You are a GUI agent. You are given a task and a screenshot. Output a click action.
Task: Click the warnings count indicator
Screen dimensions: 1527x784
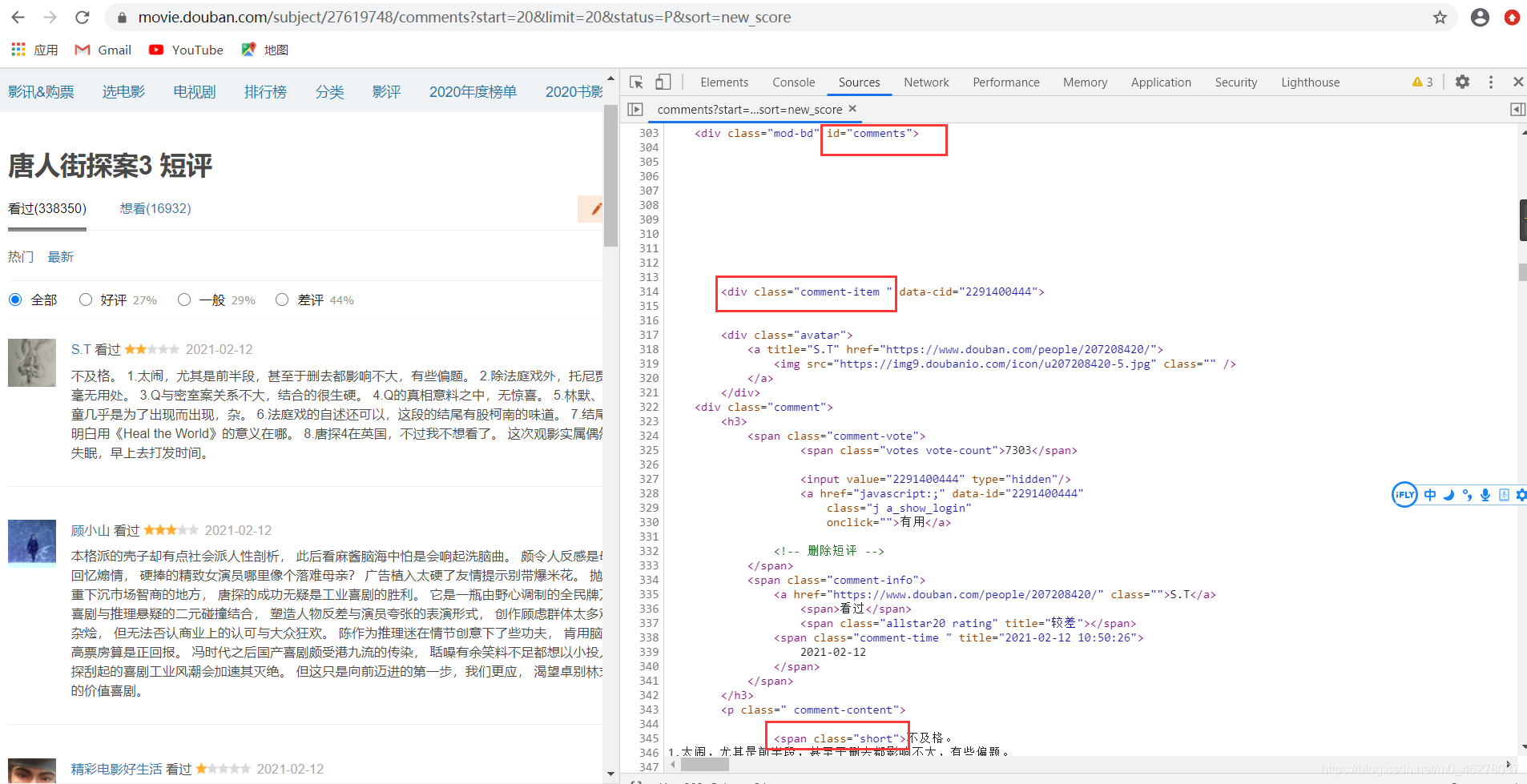point(1423,82)
